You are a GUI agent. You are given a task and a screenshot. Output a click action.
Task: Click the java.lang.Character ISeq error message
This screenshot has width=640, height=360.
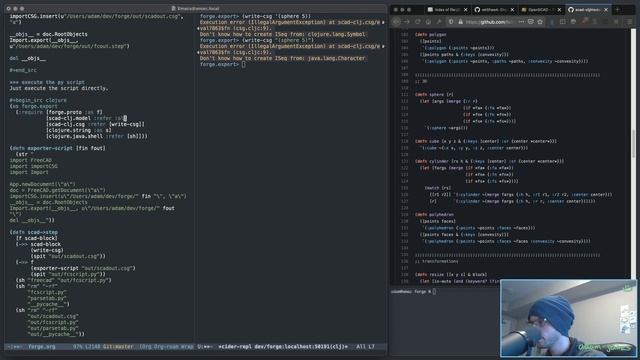283,58
